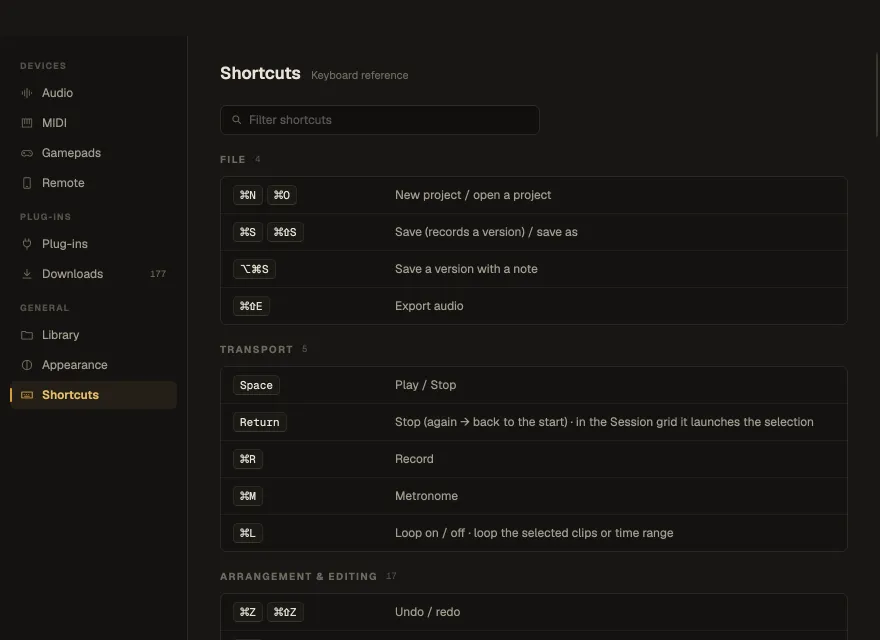
Task: Click the ⌘⇧E export key badge
Action: 251,306
